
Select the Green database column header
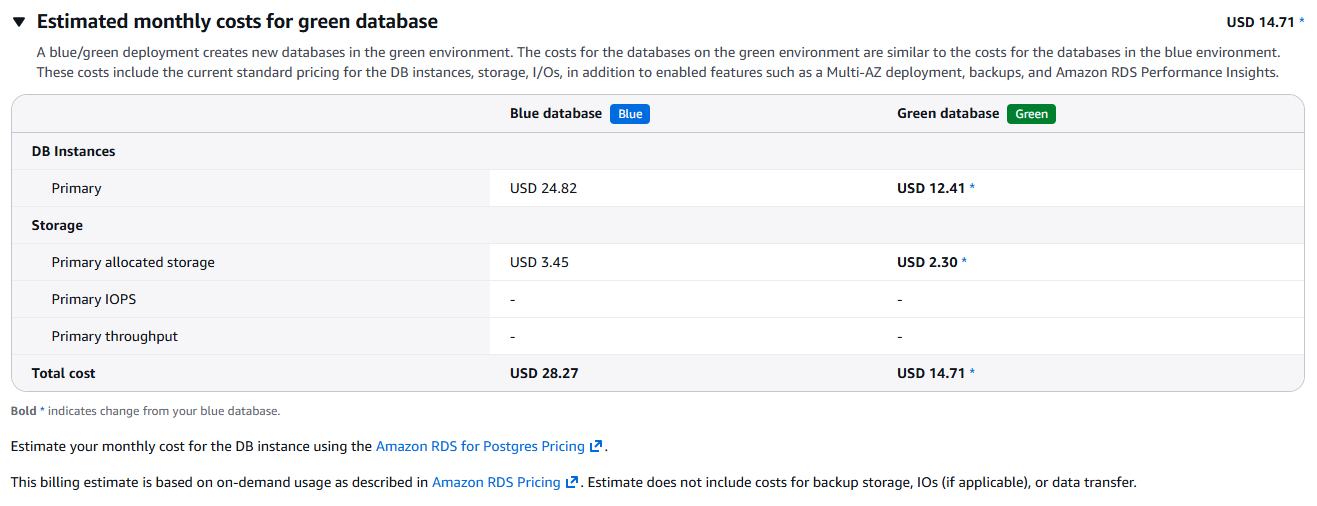[x=948, y=114]
